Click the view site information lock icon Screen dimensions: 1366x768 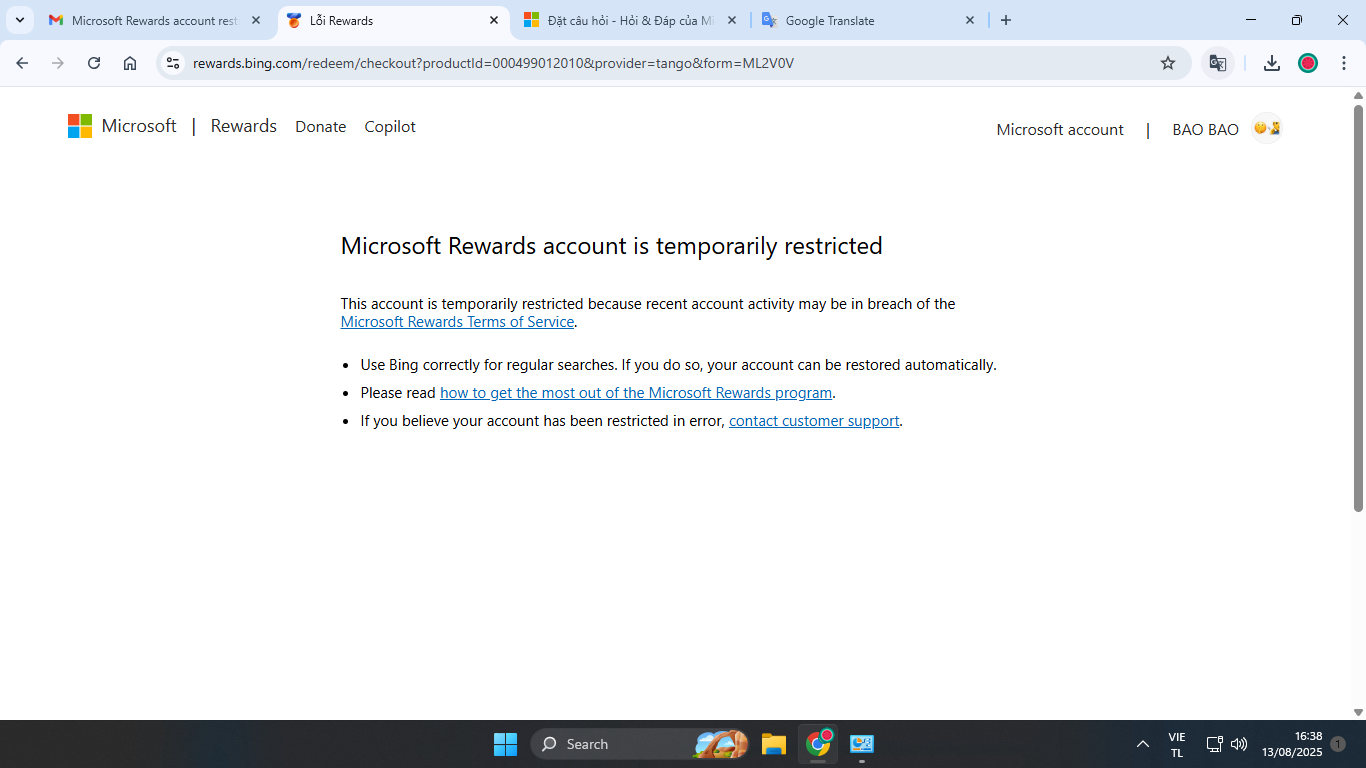click(x=173, y=62)
